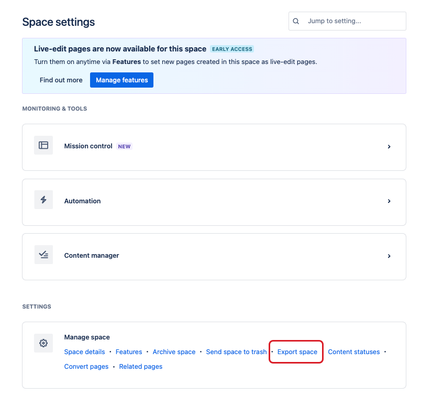Open Content manager via its chevron
Image resolution: width=432 pixels, height=393 pixels.
click(389, 256)
